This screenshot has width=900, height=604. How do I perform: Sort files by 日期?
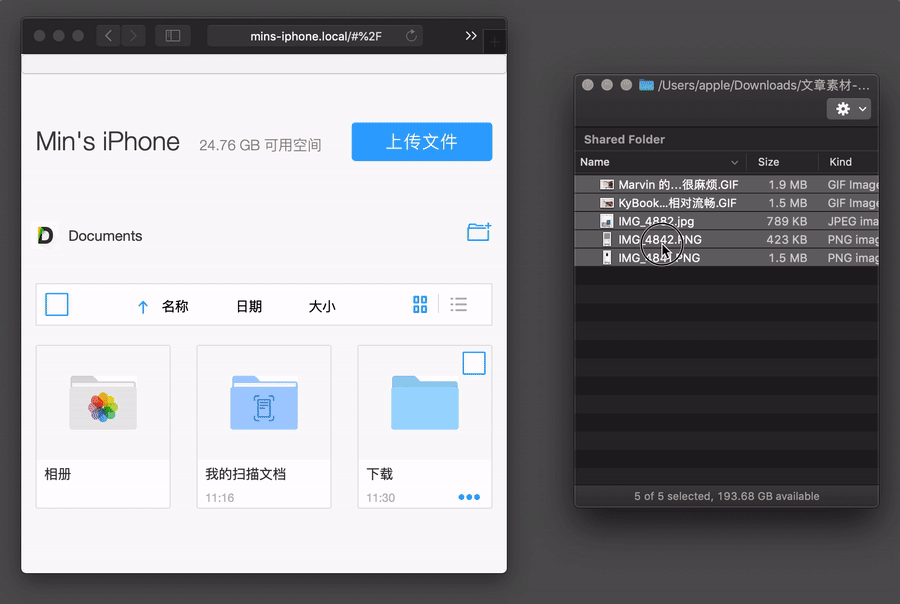[249, 306]
